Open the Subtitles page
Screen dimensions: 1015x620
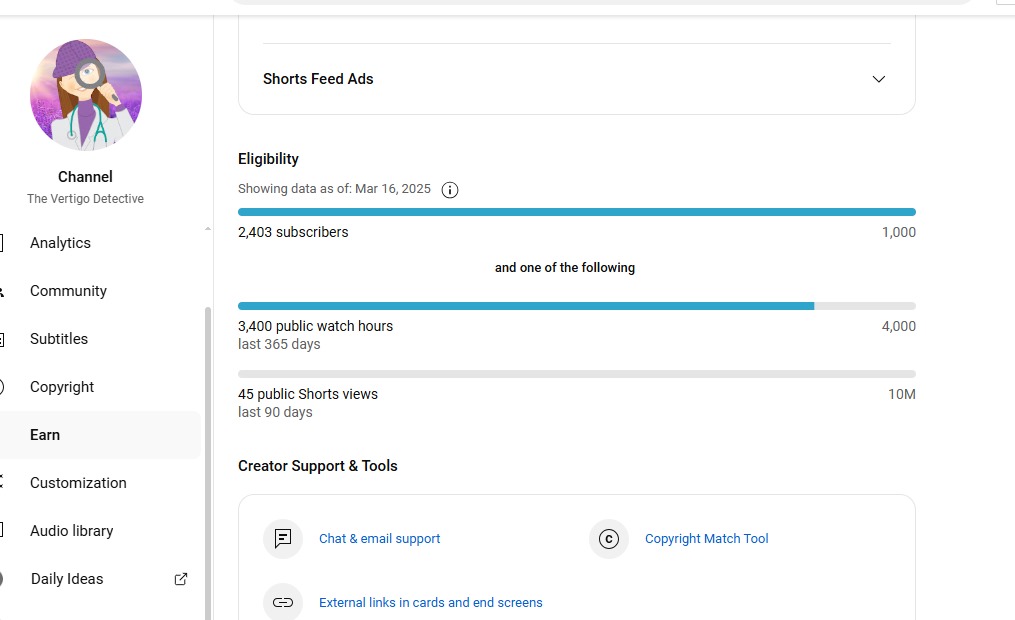59,339
